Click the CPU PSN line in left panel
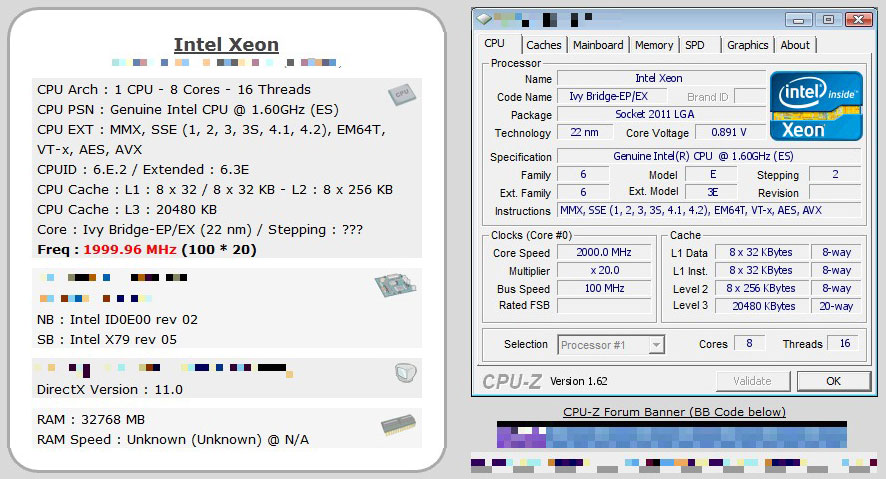Screen dimensions: 886x479 tap(188, 110)
